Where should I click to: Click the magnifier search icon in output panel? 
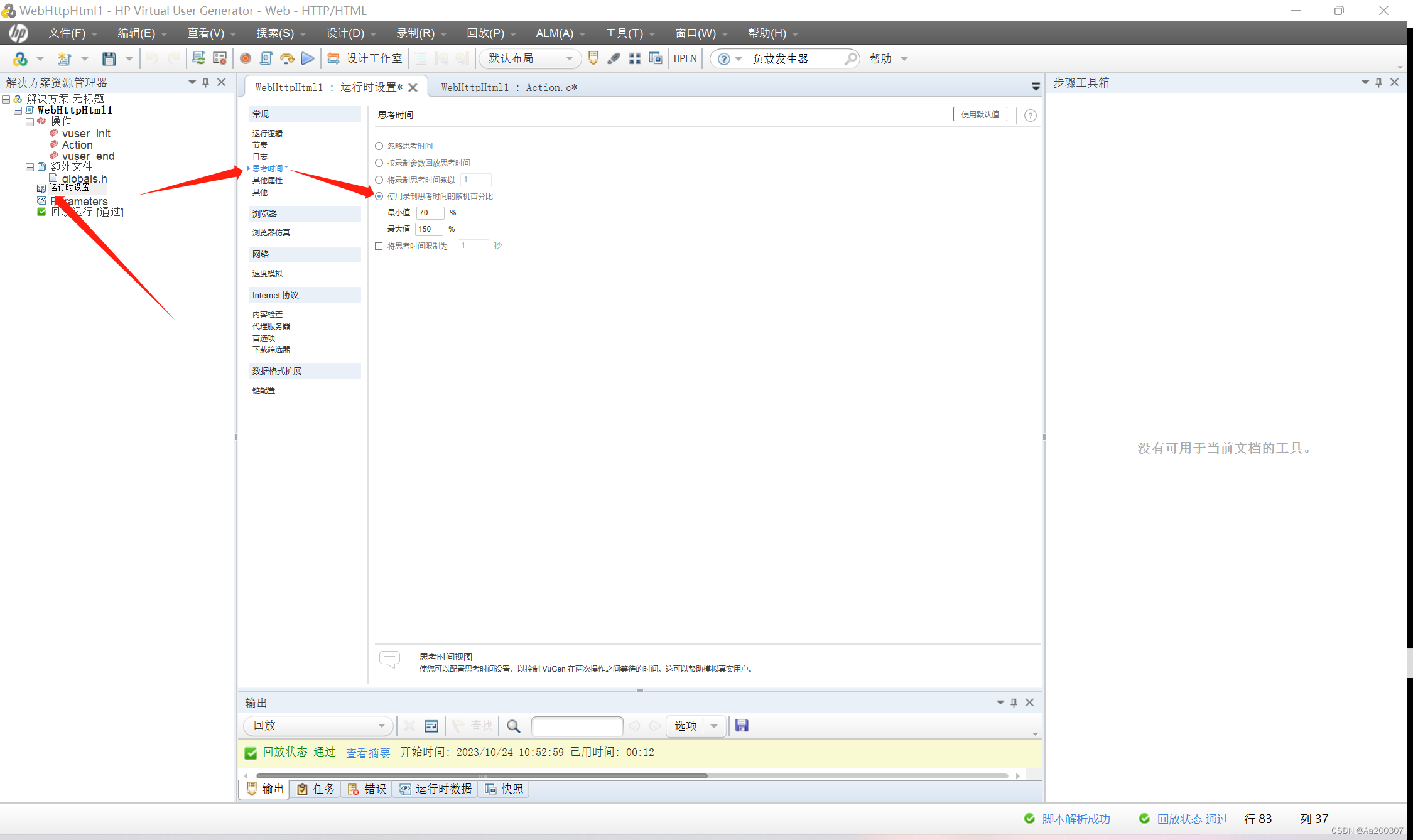click(513, 726)
